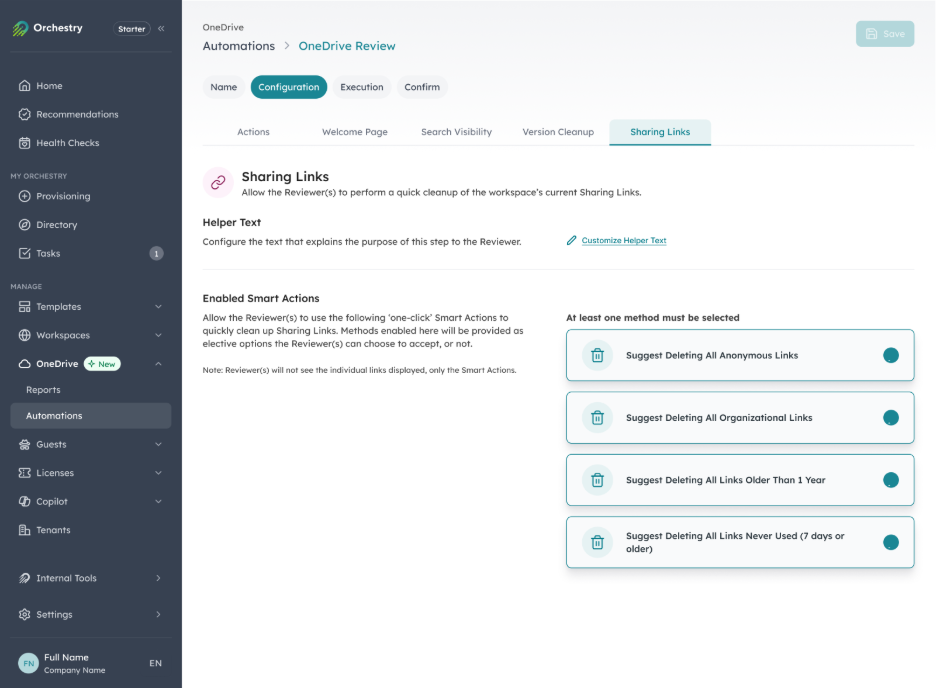Click the New badge next to OneDrive
936x688 pixels.
click(x=102, y=364)
